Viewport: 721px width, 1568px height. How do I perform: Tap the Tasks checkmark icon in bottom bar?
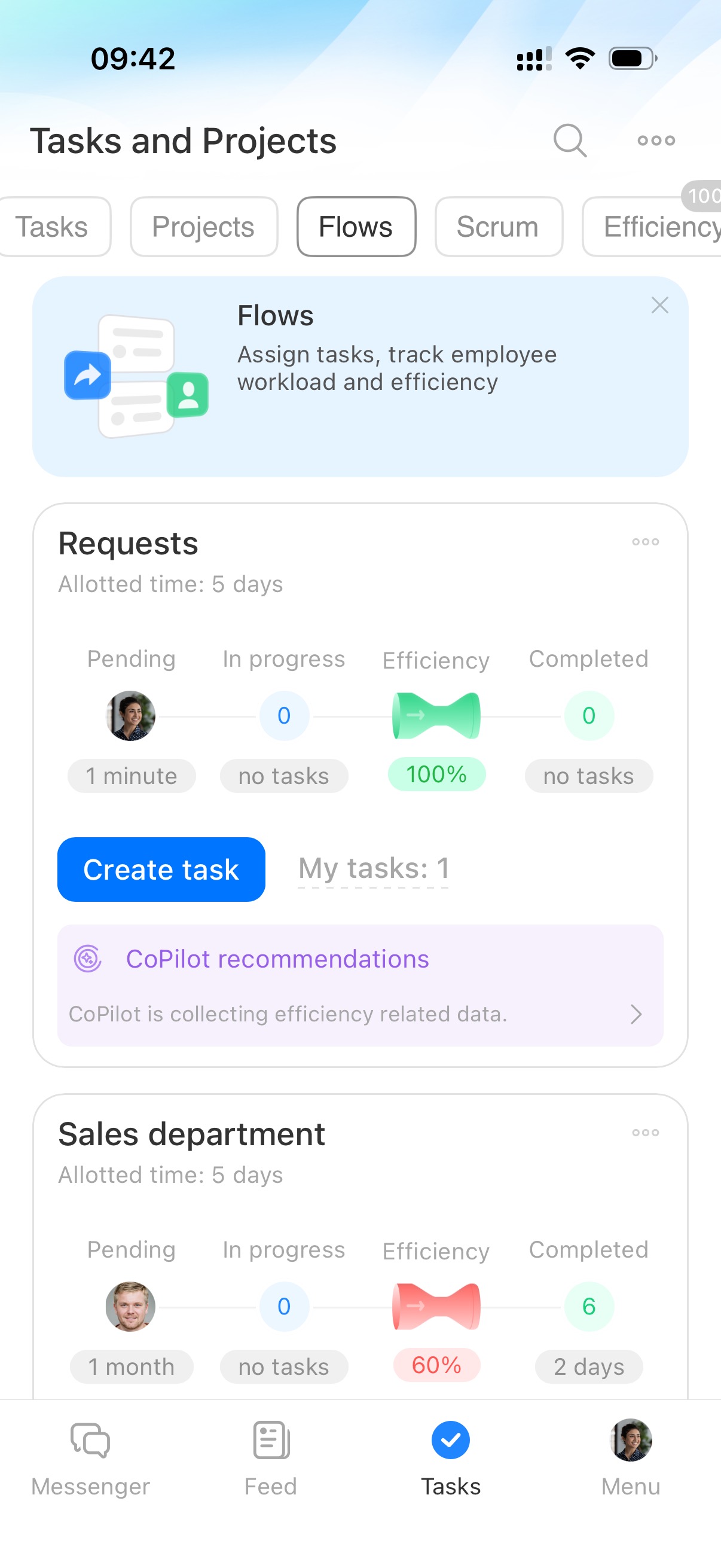(x=450, y=1441)
